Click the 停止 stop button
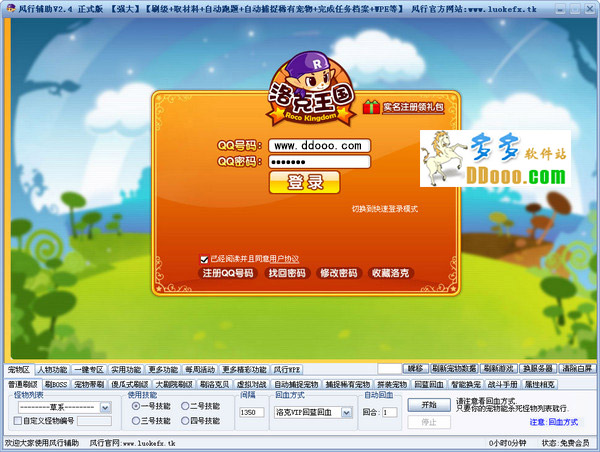The width and height of the screenshot is (600, 452). tap(429, 422)
